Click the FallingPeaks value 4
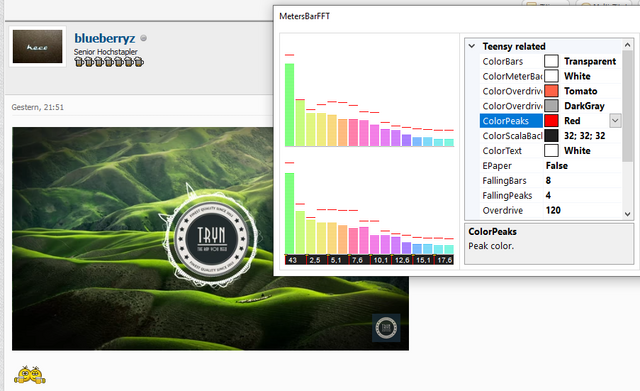This screenshot has width=640, height=391. 548,196
